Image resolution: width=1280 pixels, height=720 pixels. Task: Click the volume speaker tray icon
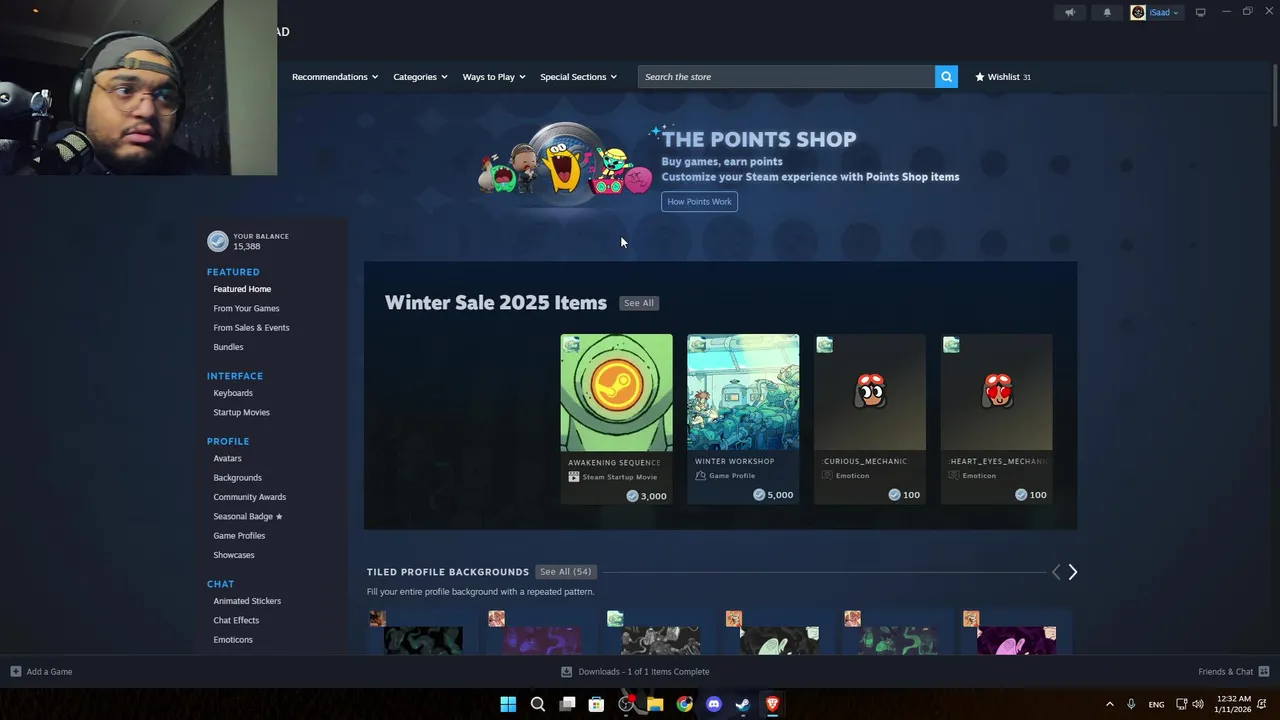point(1198,704)
